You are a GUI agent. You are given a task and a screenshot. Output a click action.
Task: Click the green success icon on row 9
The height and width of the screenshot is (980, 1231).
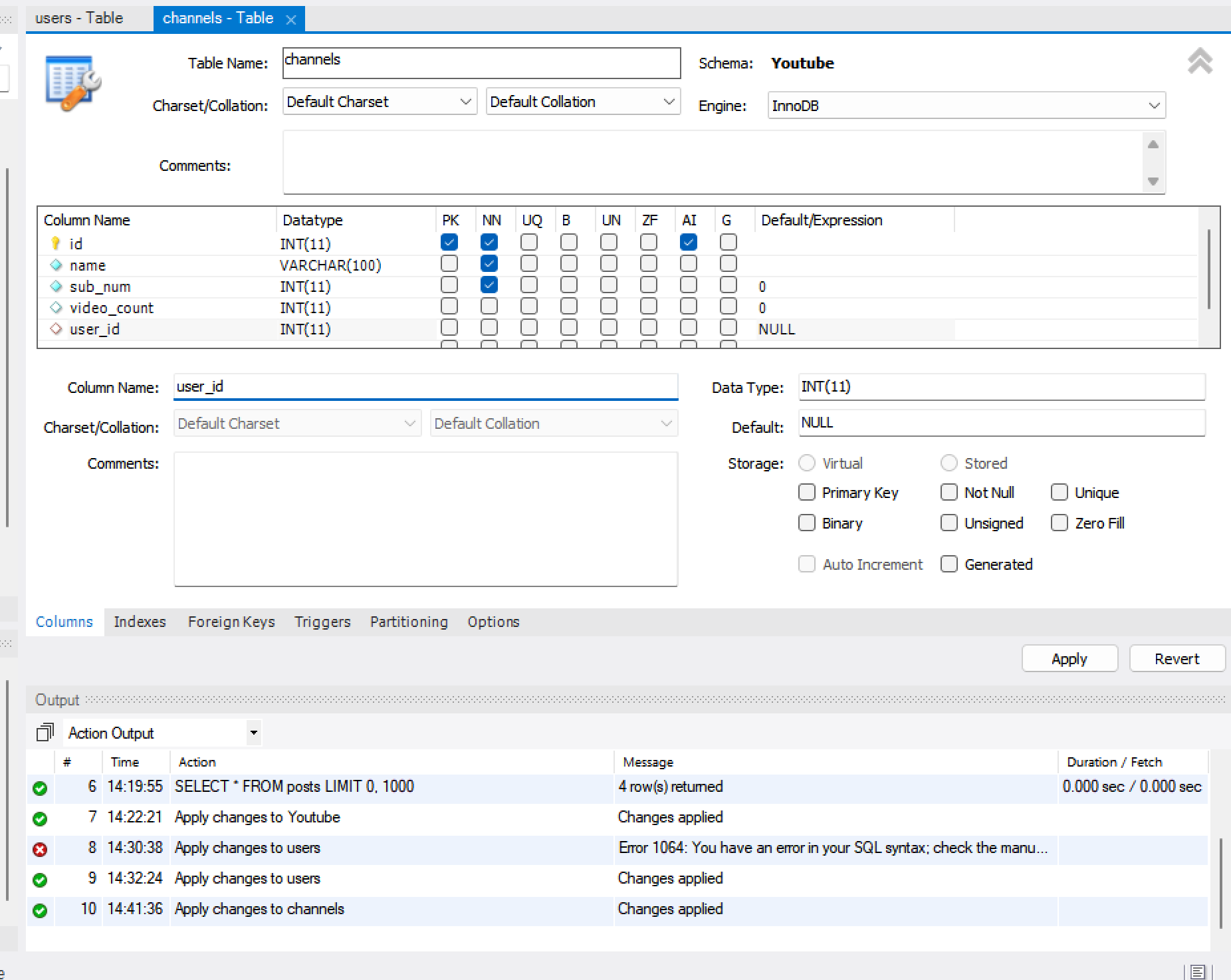coord(40,880)
